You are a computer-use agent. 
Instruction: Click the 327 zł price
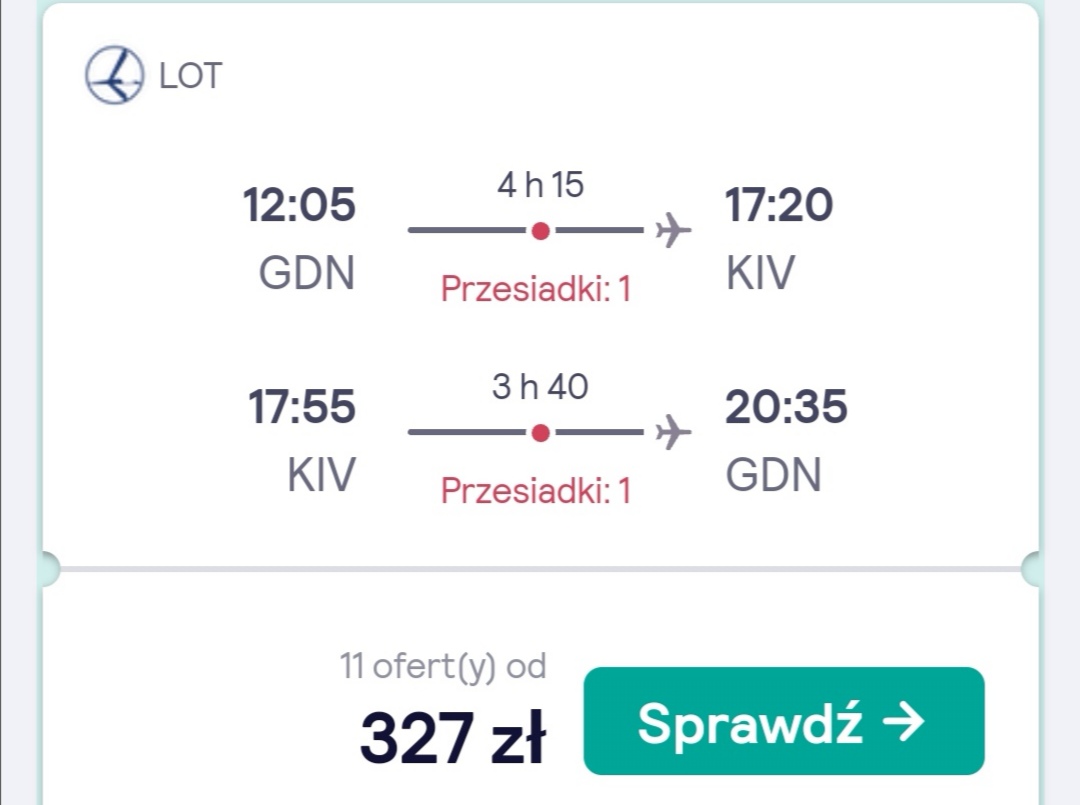tap(453, 738)
